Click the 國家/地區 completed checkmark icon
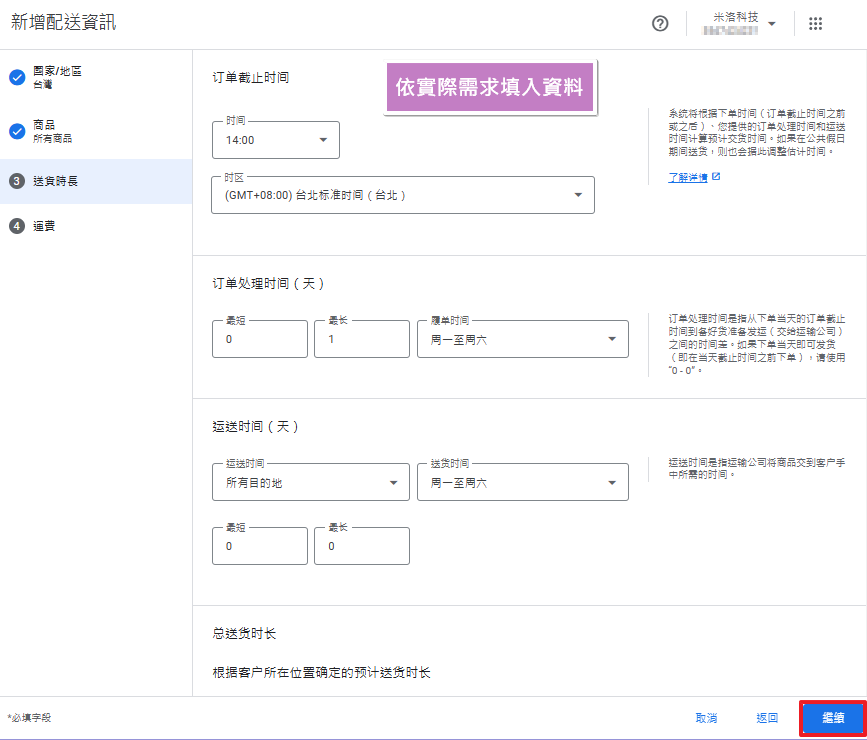 (17, 77)
